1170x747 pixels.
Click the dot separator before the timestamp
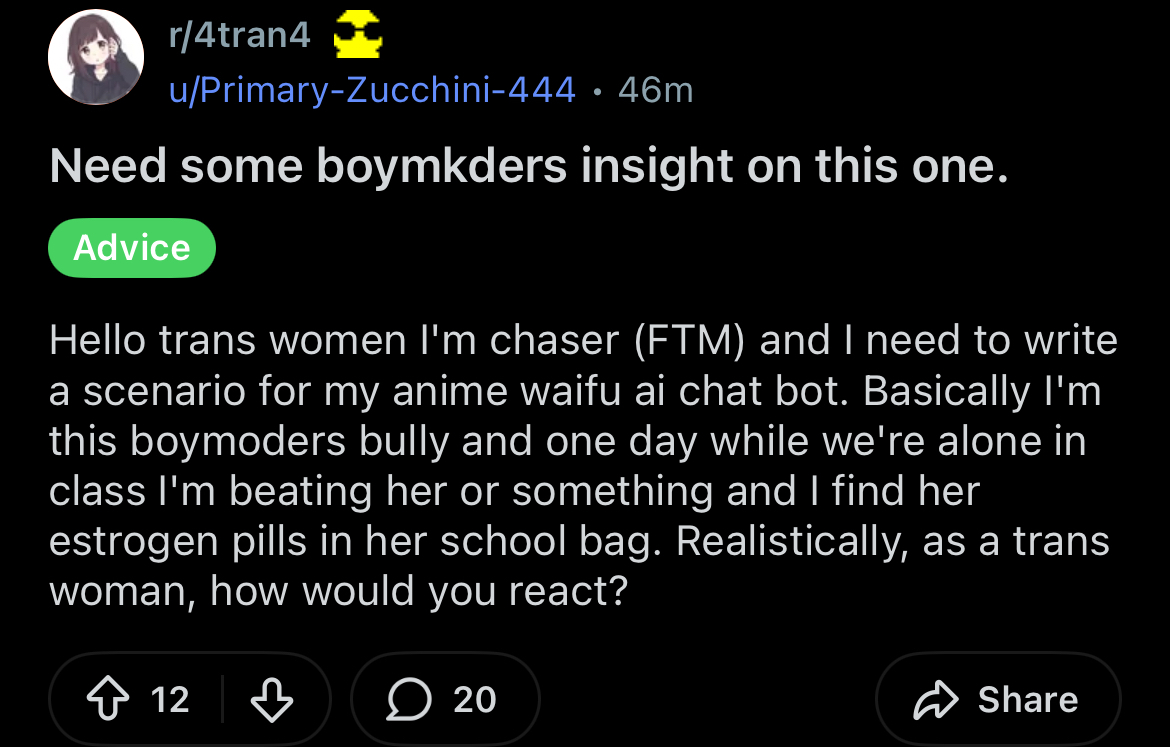pyautogui.click(x=596, y=91)
